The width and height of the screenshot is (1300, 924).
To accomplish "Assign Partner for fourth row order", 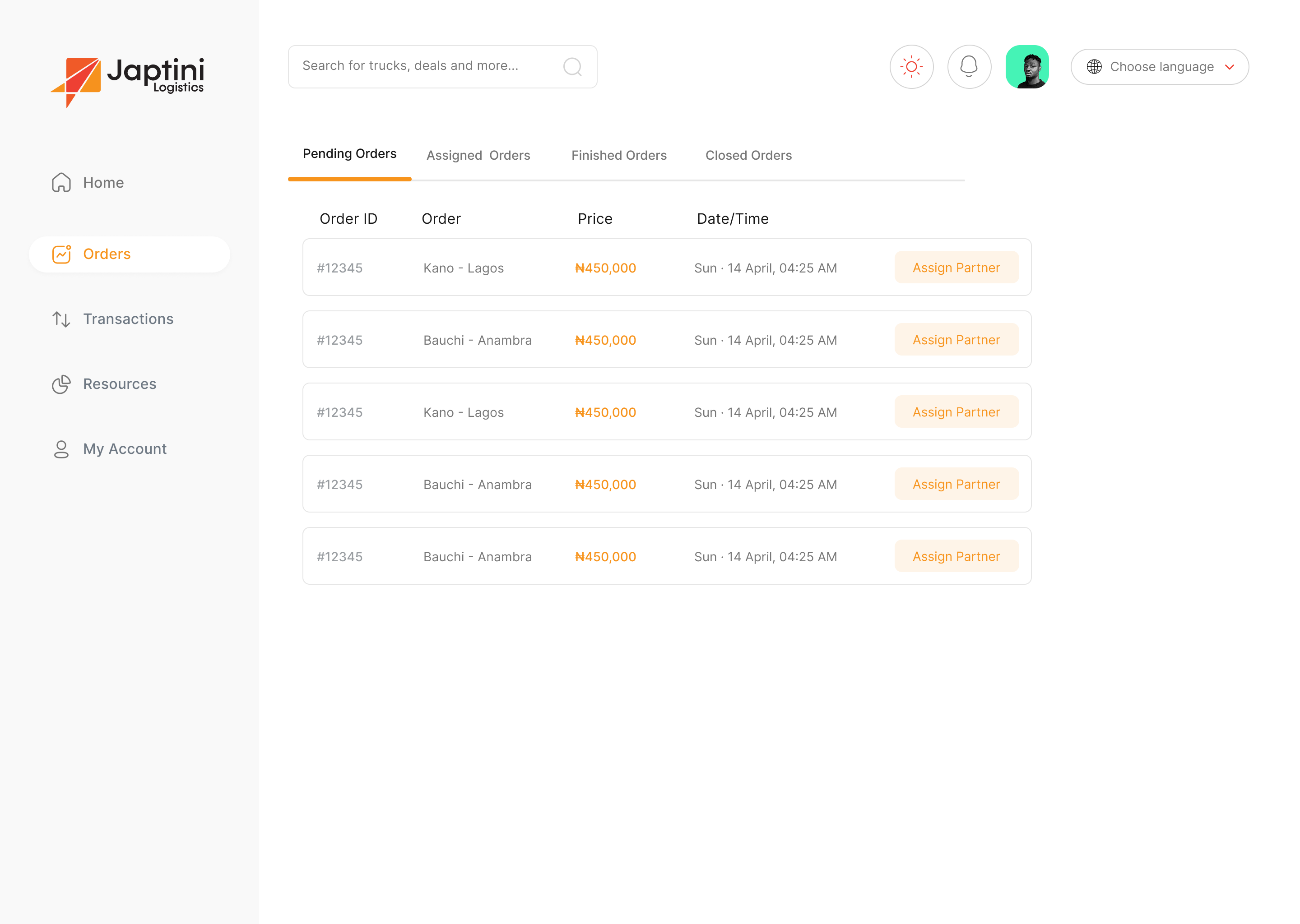I will point(956,484).
